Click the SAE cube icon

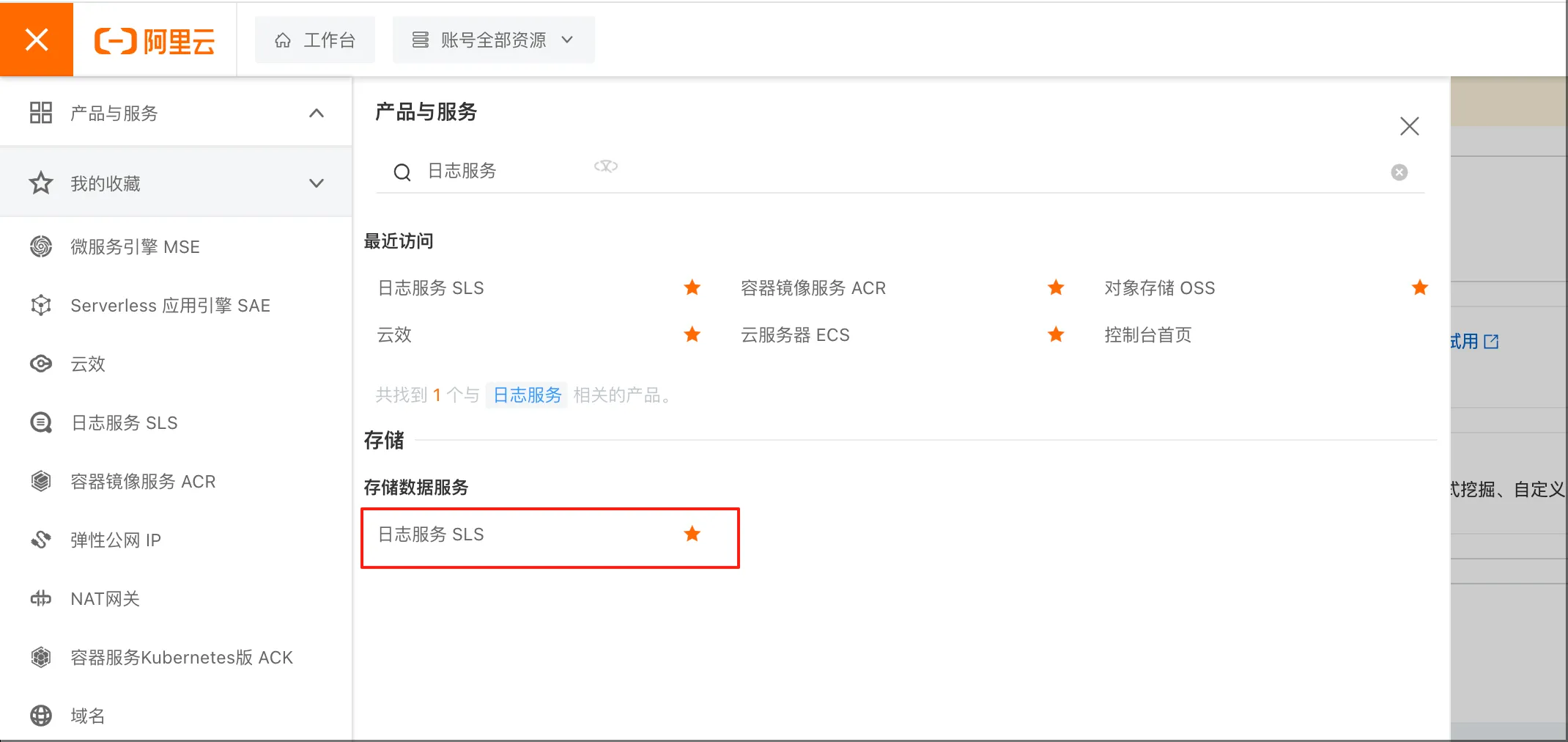(x=41, y=305)
